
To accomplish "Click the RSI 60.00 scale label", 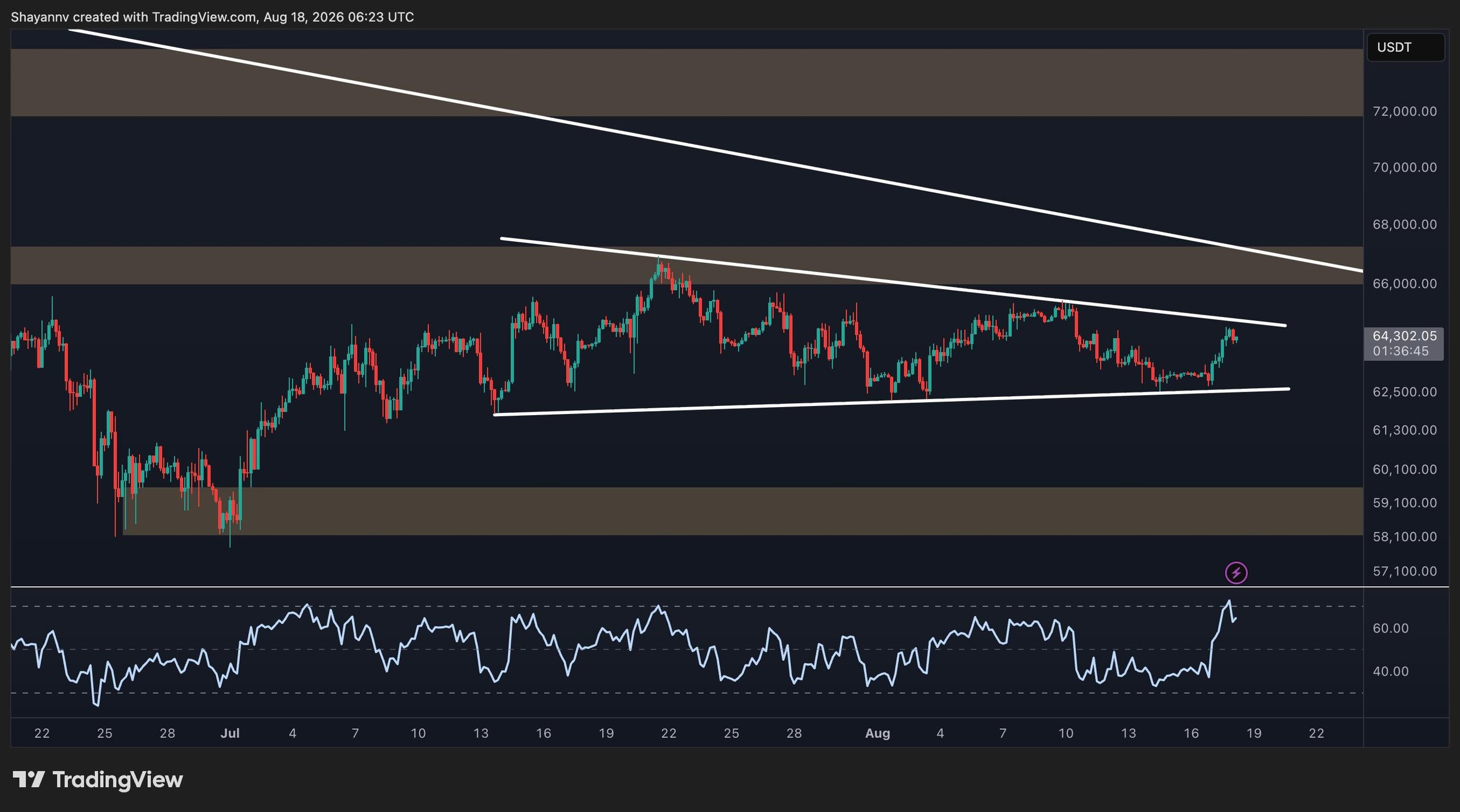I will pyautogui.click(x=1390, y=628).
